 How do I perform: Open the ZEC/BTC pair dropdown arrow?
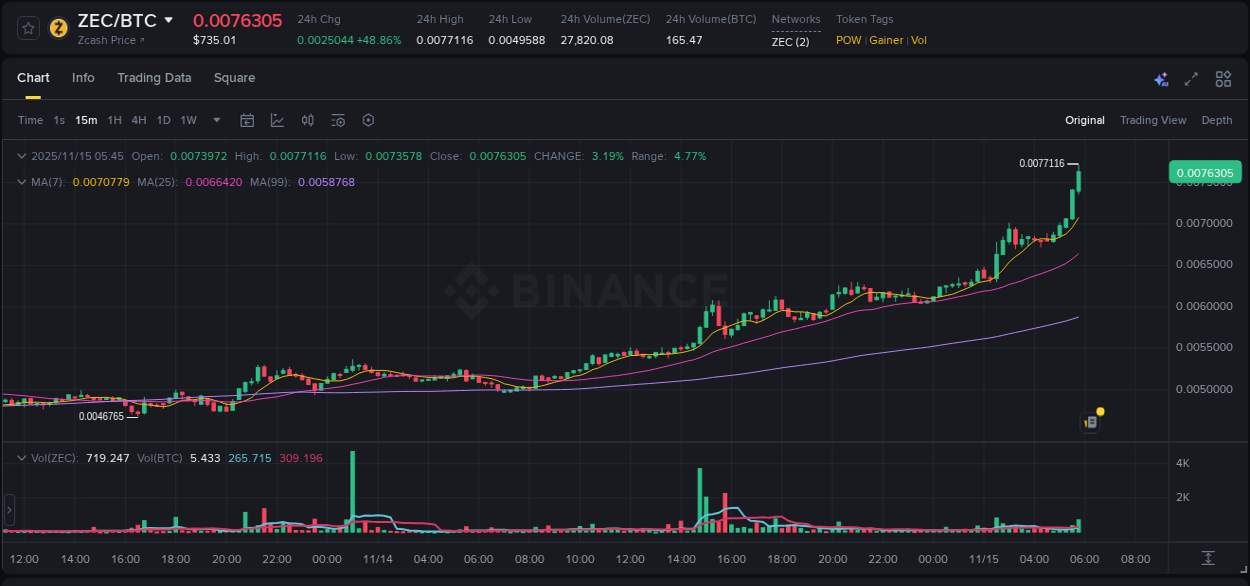coord(168,19)
